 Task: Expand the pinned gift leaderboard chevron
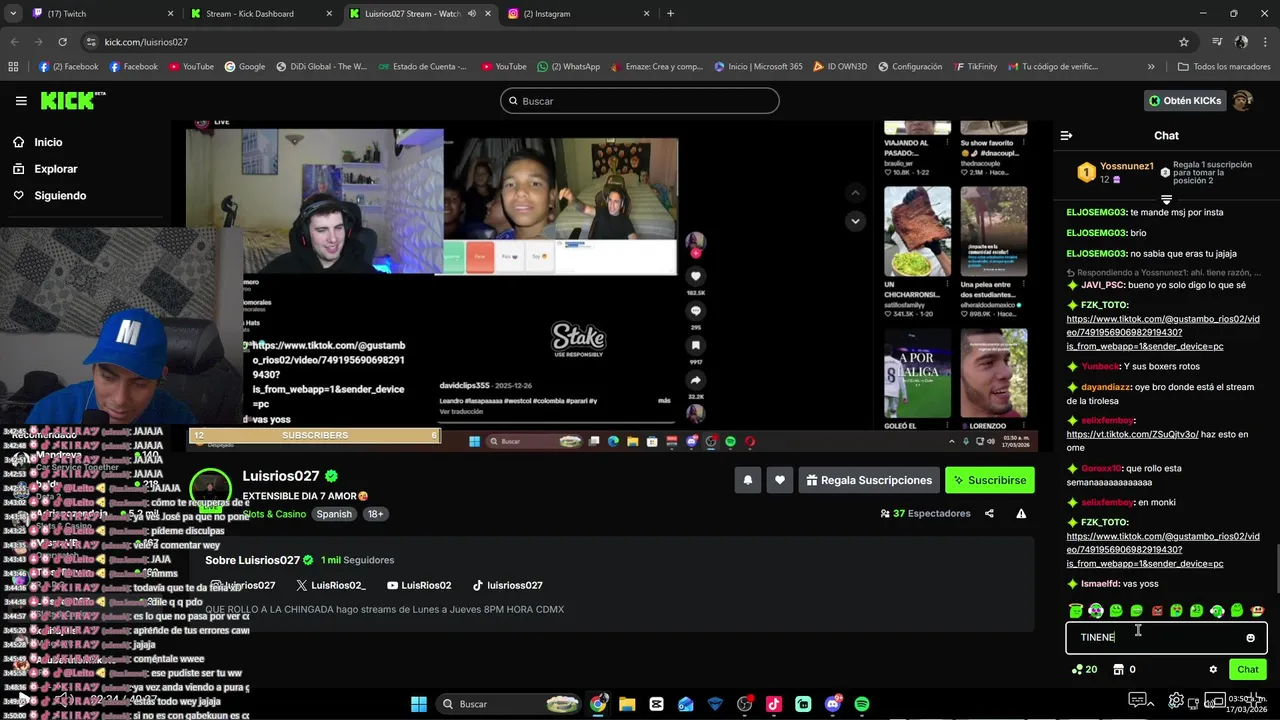click(1166, 200)
